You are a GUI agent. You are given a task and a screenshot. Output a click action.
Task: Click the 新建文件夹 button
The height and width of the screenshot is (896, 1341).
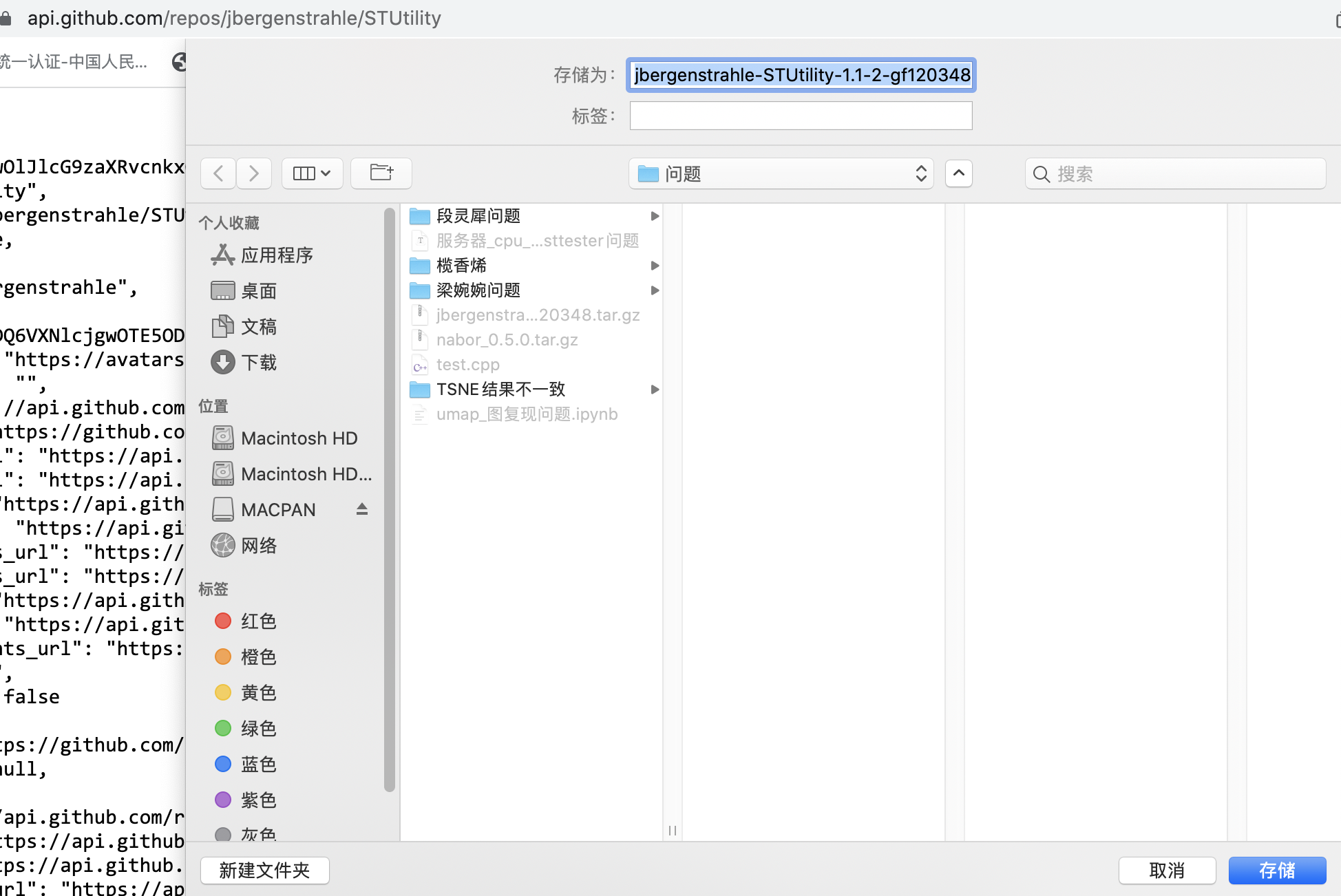(264, 871)
